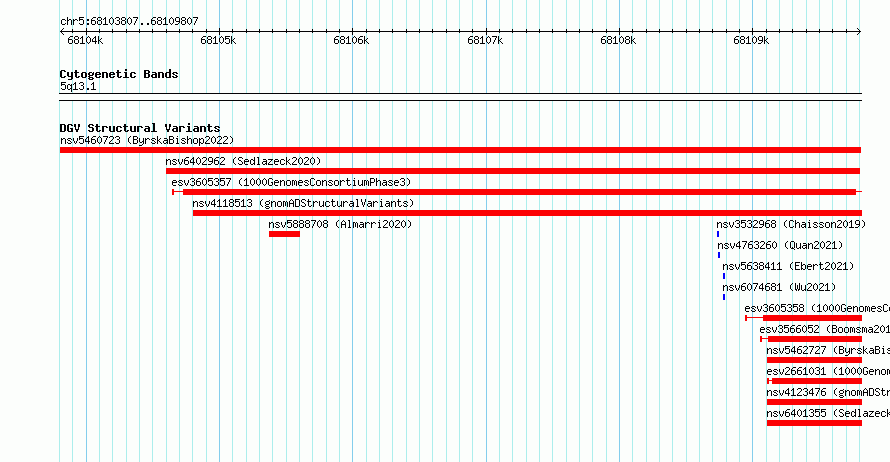Click the short red bar of nsv5888708
The width and height of the screenshot is (890, 462).
pyautogui.click(x=284, y=234)
